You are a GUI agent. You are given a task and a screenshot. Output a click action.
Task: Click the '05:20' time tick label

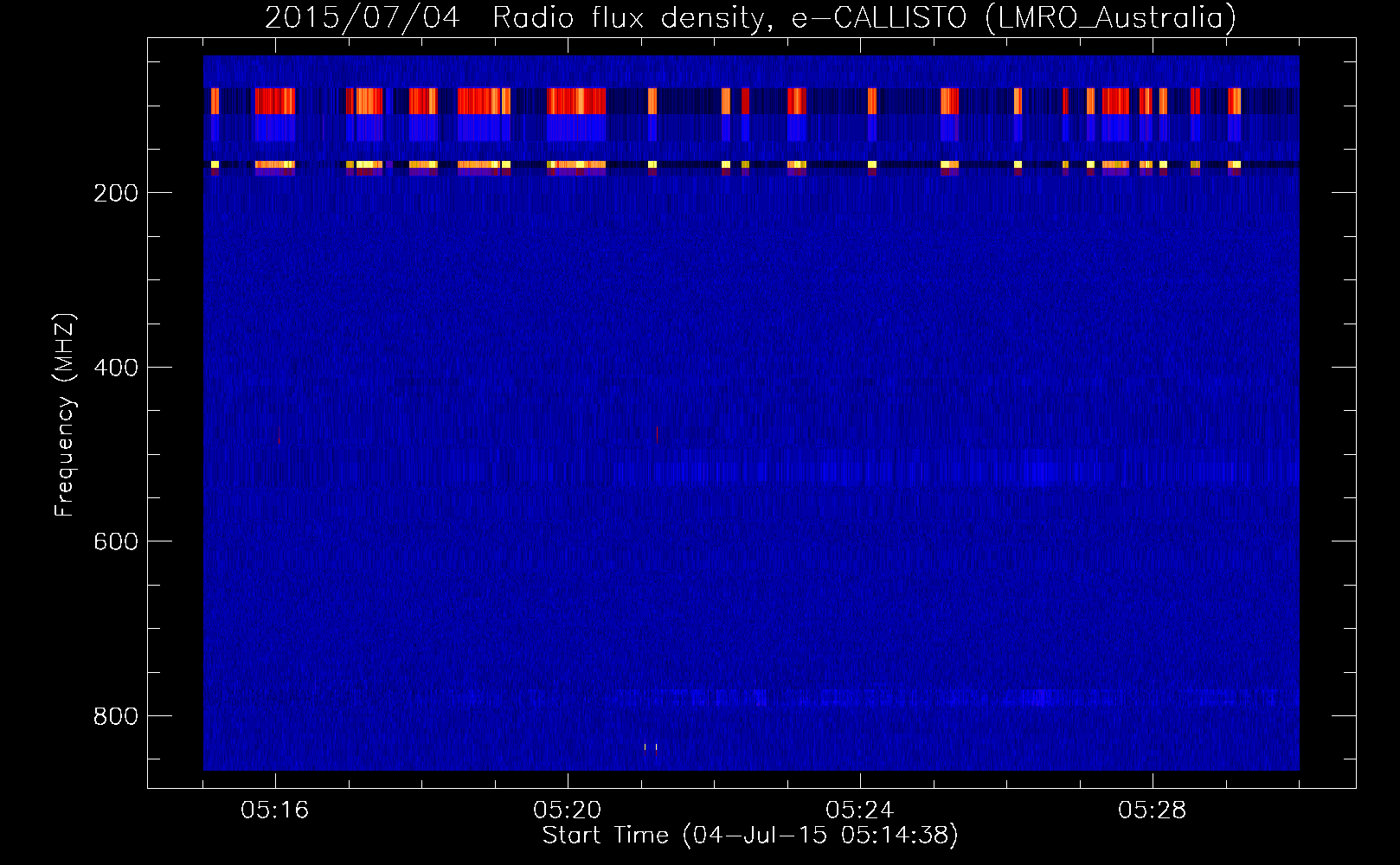tap(568, 811)
